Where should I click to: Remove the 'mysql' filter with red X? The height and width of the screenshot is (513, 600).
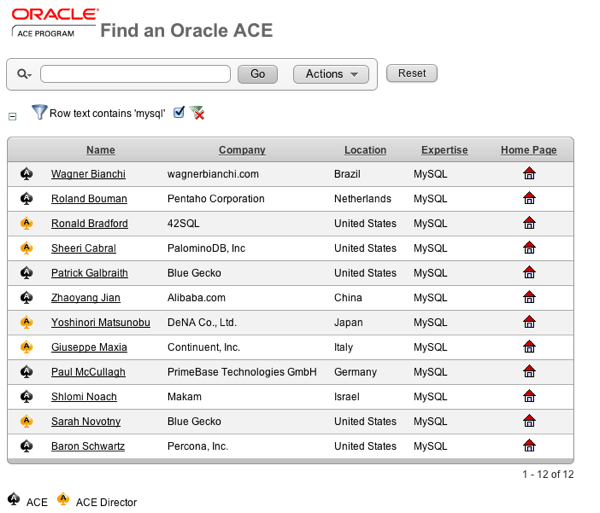[x=197, y=113]
